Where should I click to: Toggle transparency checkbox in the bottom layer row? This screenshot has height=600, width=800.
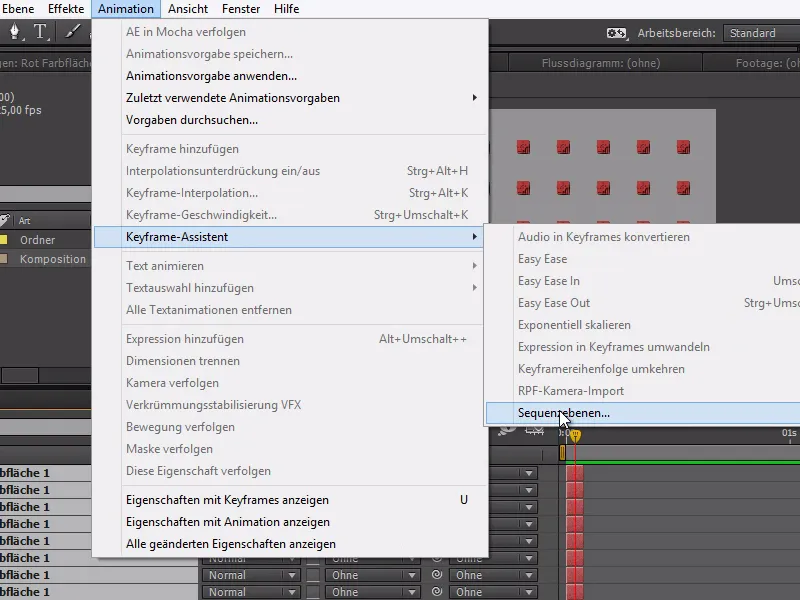pyautogui.click(x=313, y=592)
